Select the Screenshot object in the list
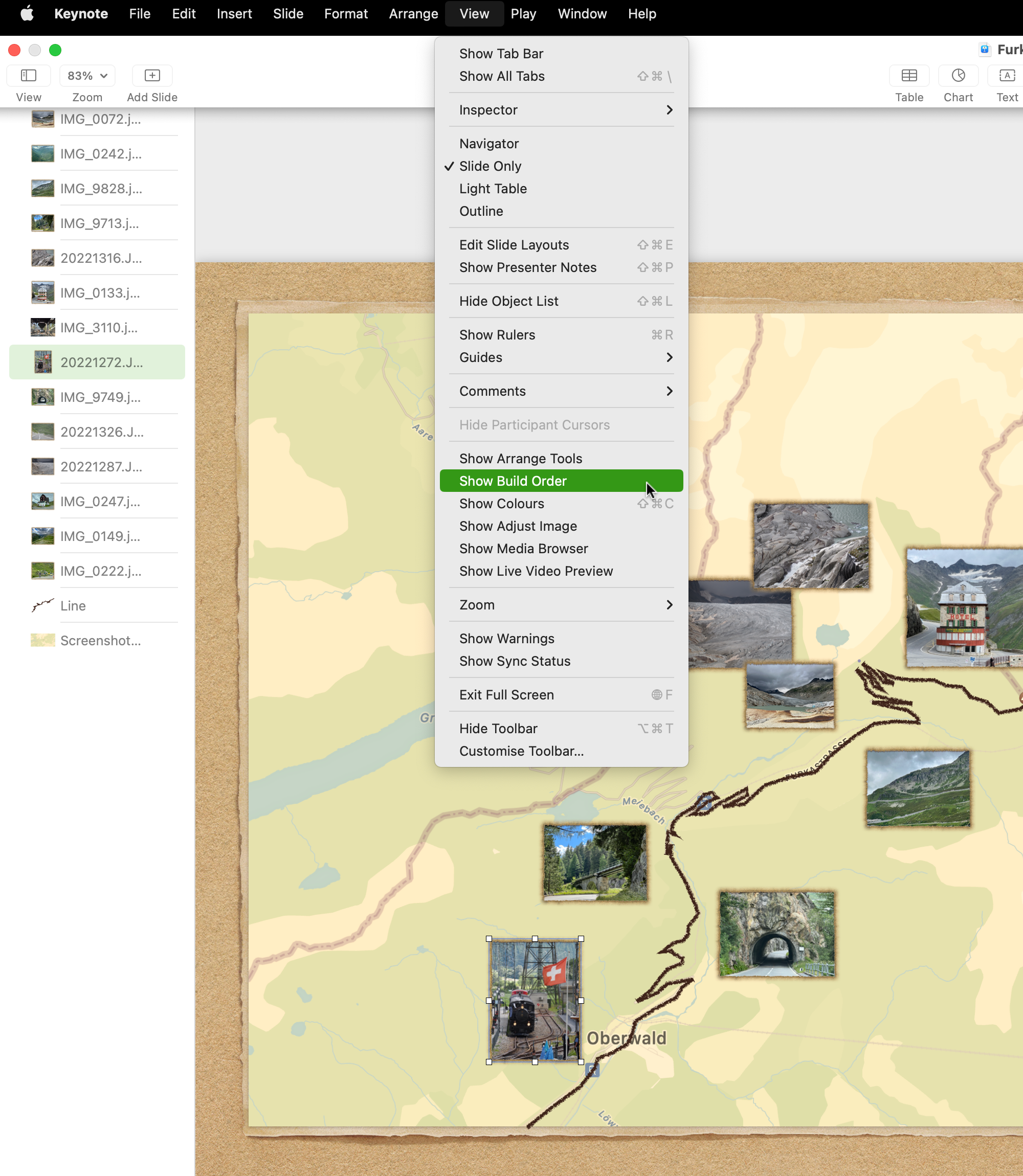 [97, 641]
